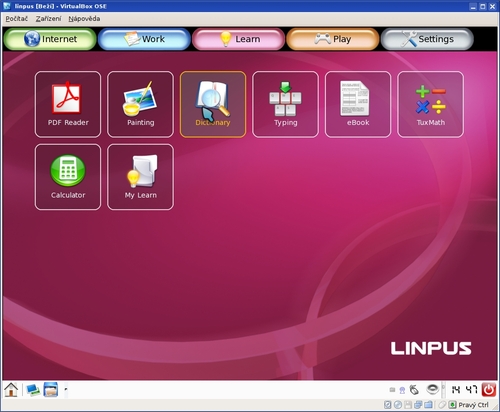Click the VirtualBox hard disk activity indicator

[x=387, y=405]
